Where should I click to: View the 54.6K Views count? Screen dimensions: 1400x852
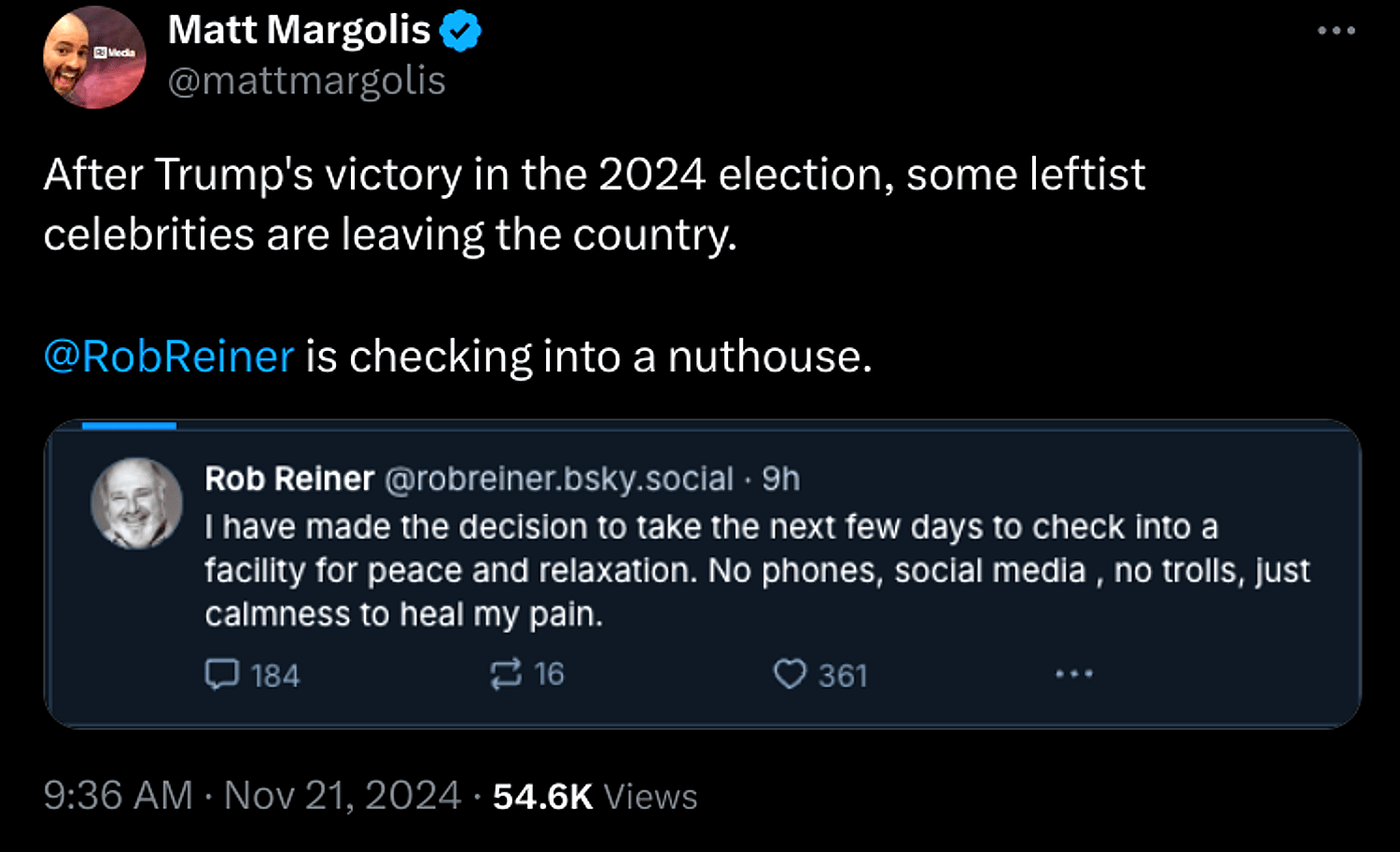click(x=595, y=797)
